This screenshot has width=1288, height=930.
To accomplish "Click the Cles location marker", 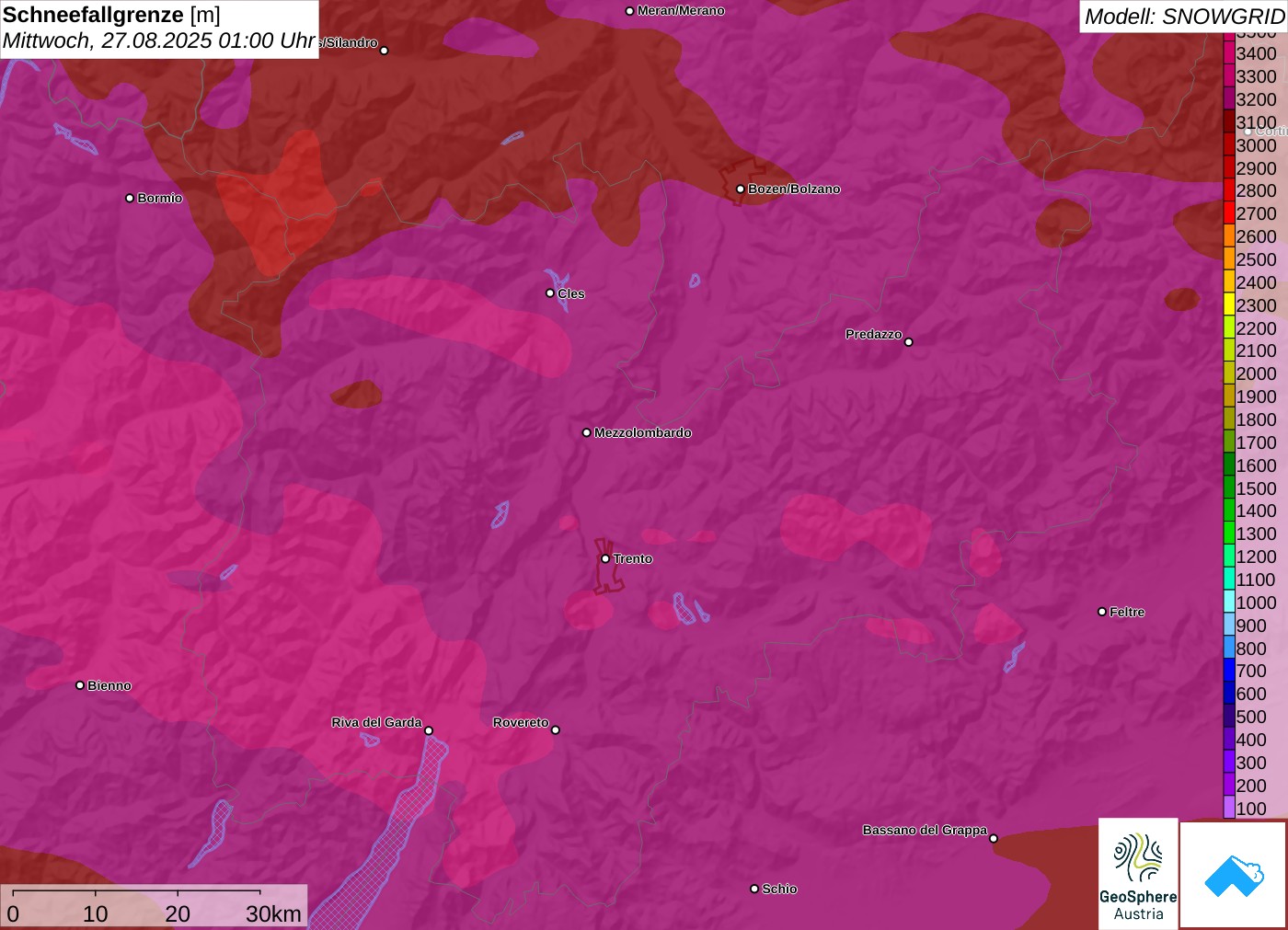I will (550, 293).
